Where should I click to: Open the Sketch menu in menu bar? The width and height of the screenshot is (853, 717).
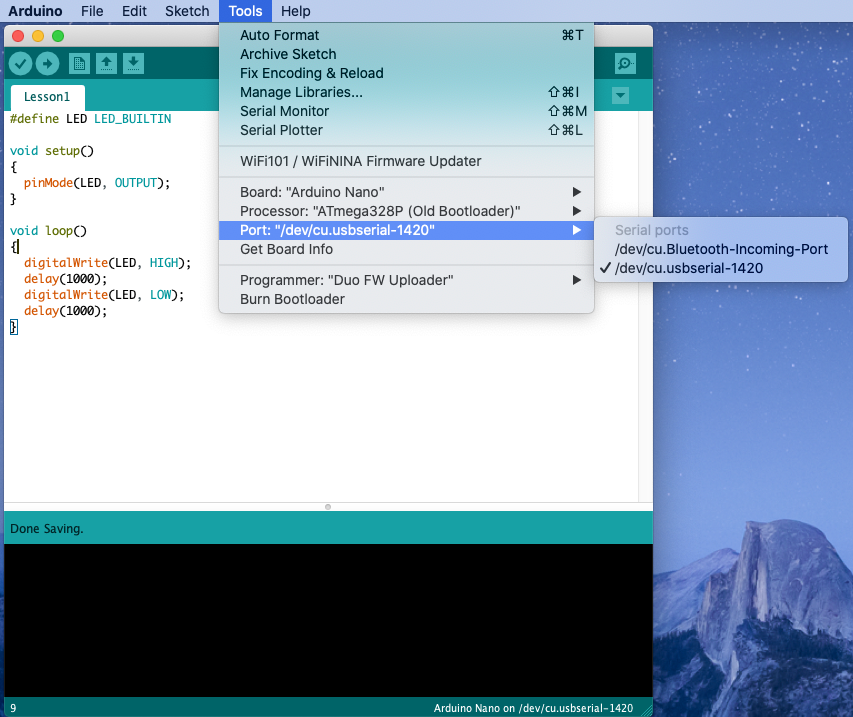(x=187, y=11)
